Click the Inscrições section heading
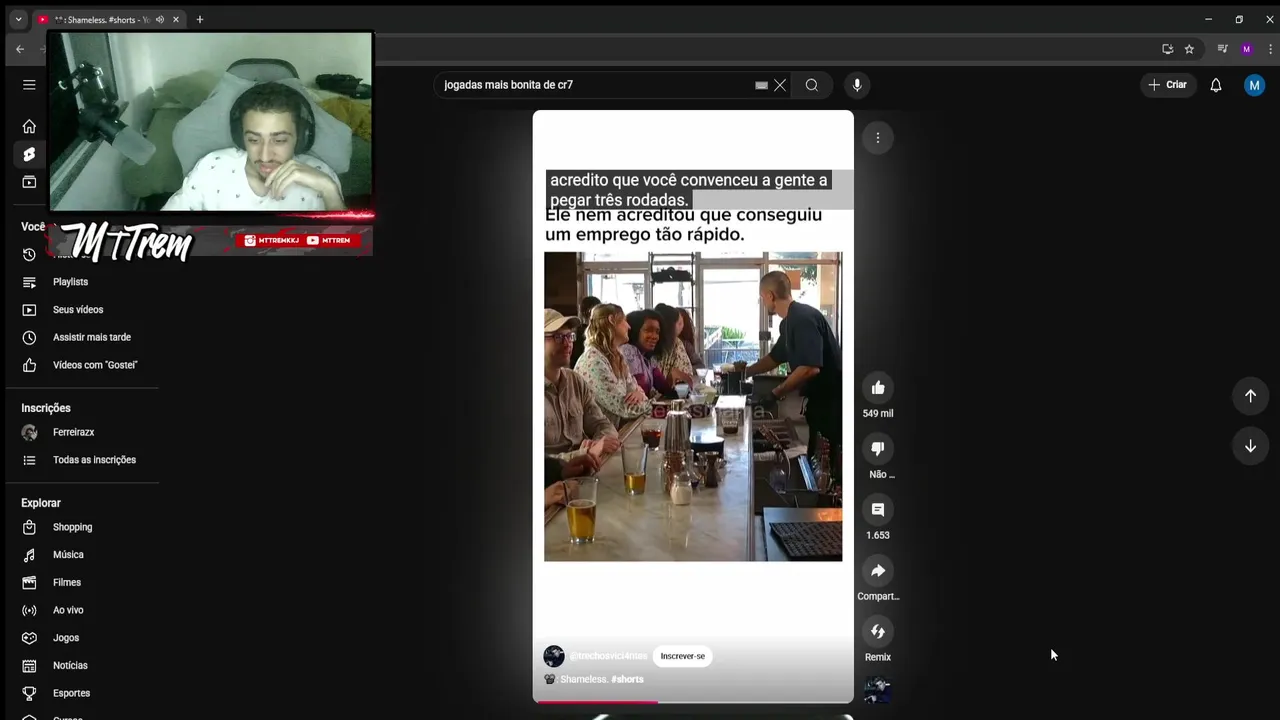1280x720 pixels. coord(46,408)
